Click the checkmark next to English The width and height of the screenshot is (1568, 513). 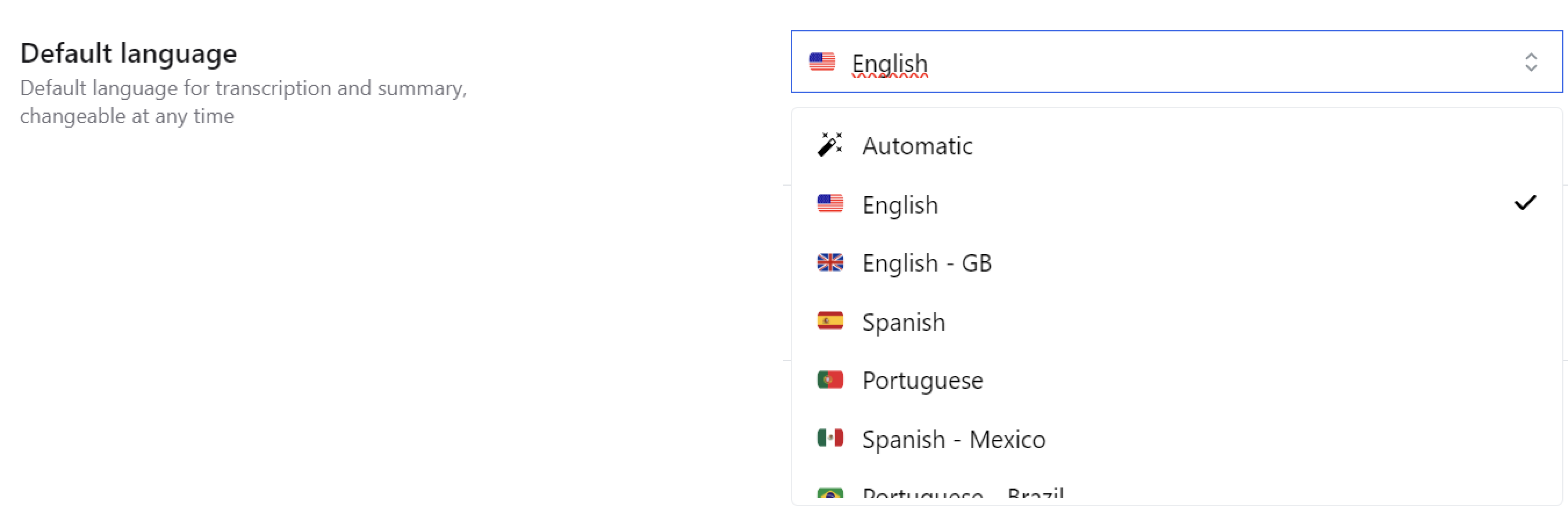[x=1525, y=203]
